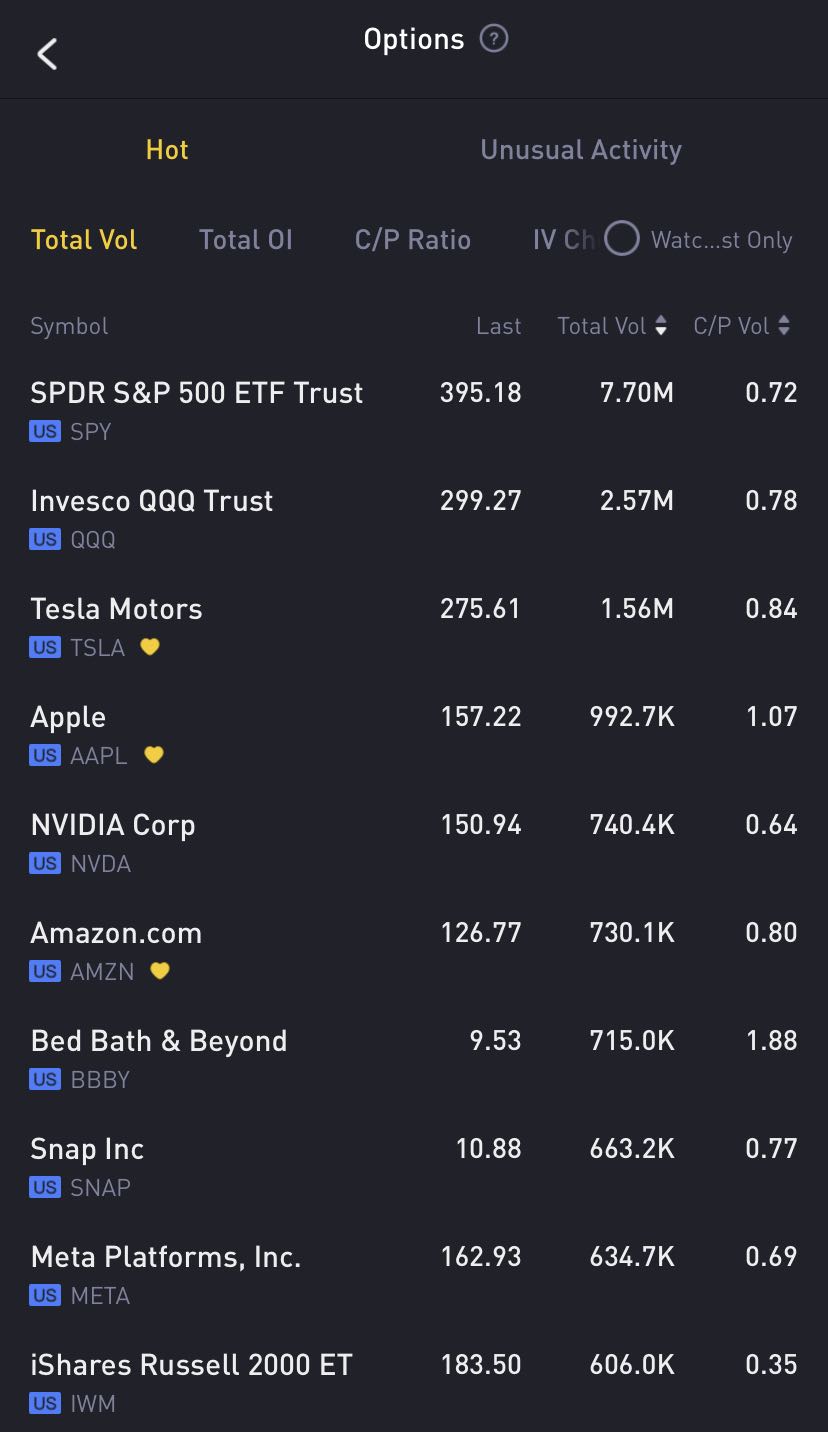Select the C/P Ratio filter
Screen dimensions: 828x1432
click(x=412, y=240)
